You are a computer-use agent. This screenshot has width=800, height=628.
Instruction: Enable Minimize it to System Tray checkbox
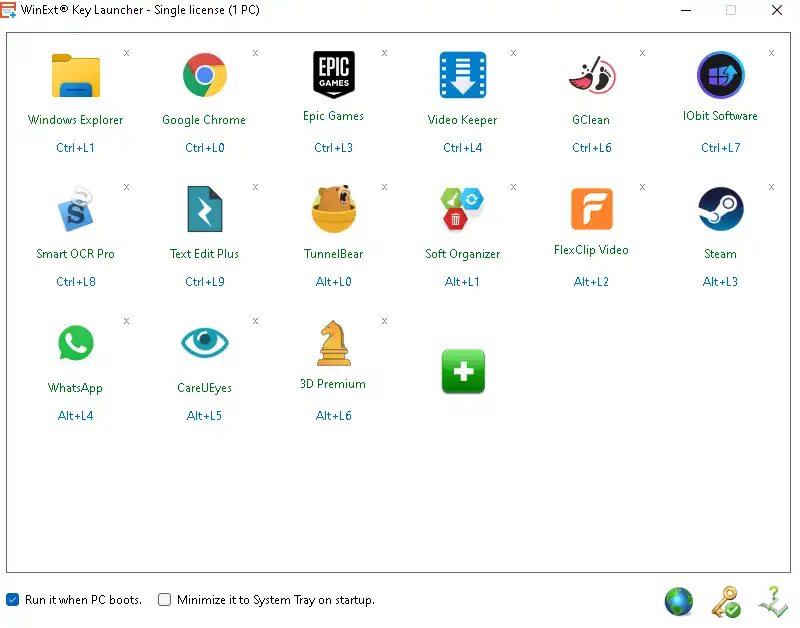pyautogui.click(x=165, y=600)
